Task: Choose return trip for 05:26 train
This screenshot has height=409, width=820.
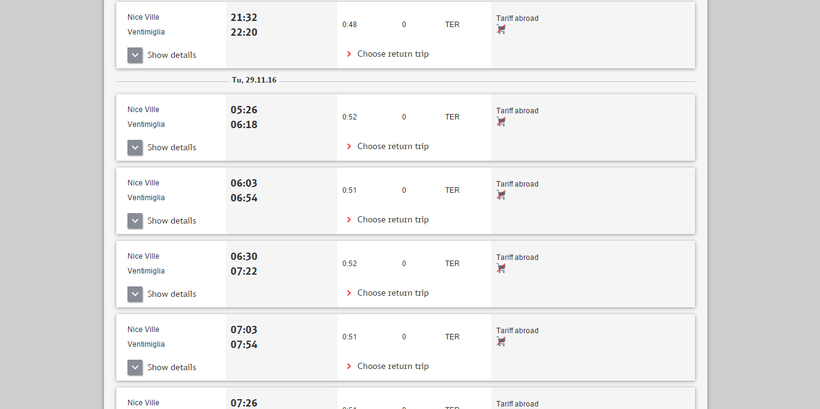Action: (392, 146)
